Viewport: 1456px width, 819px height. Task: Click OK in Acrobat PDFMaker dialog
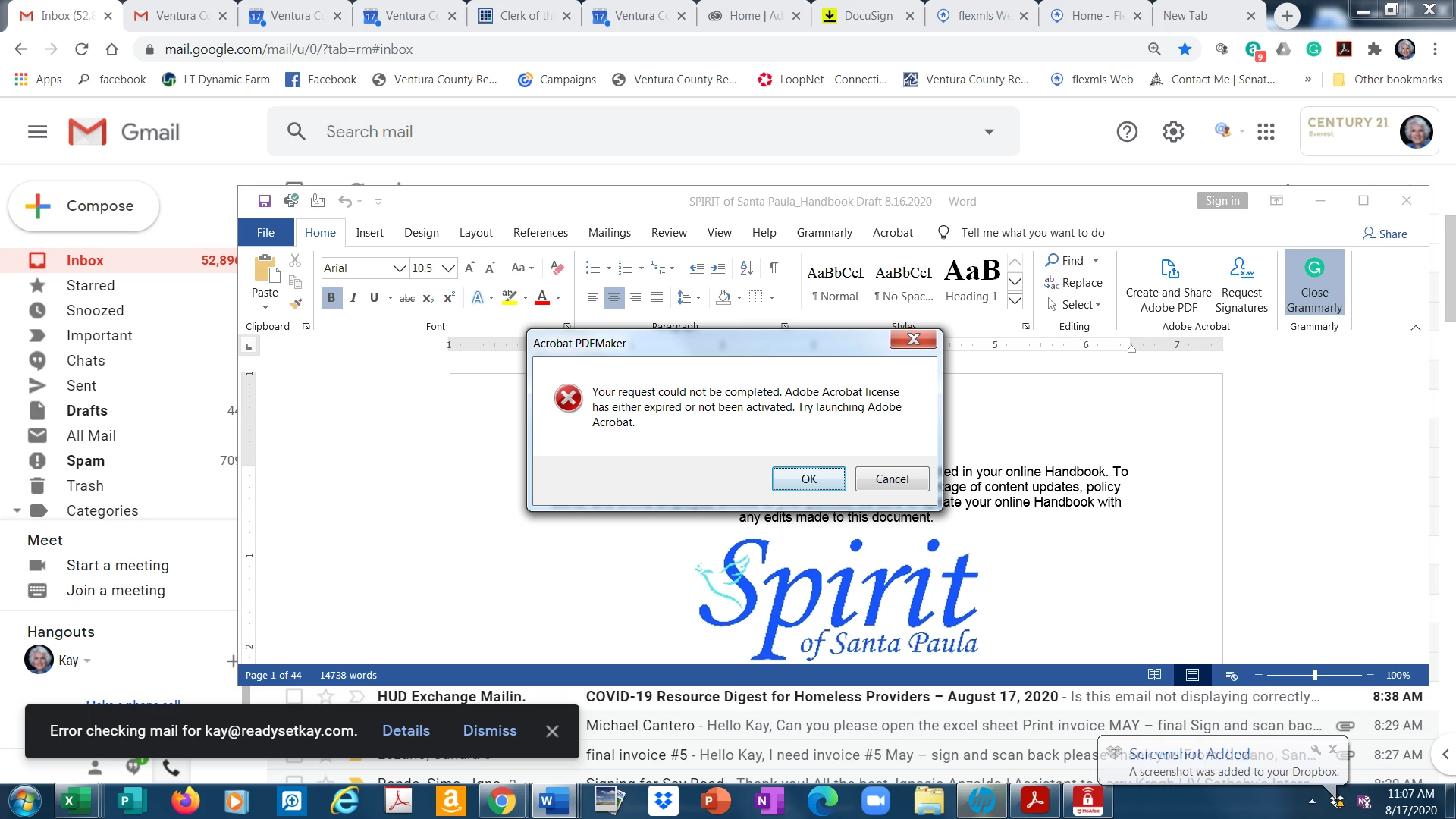[808, 479]
